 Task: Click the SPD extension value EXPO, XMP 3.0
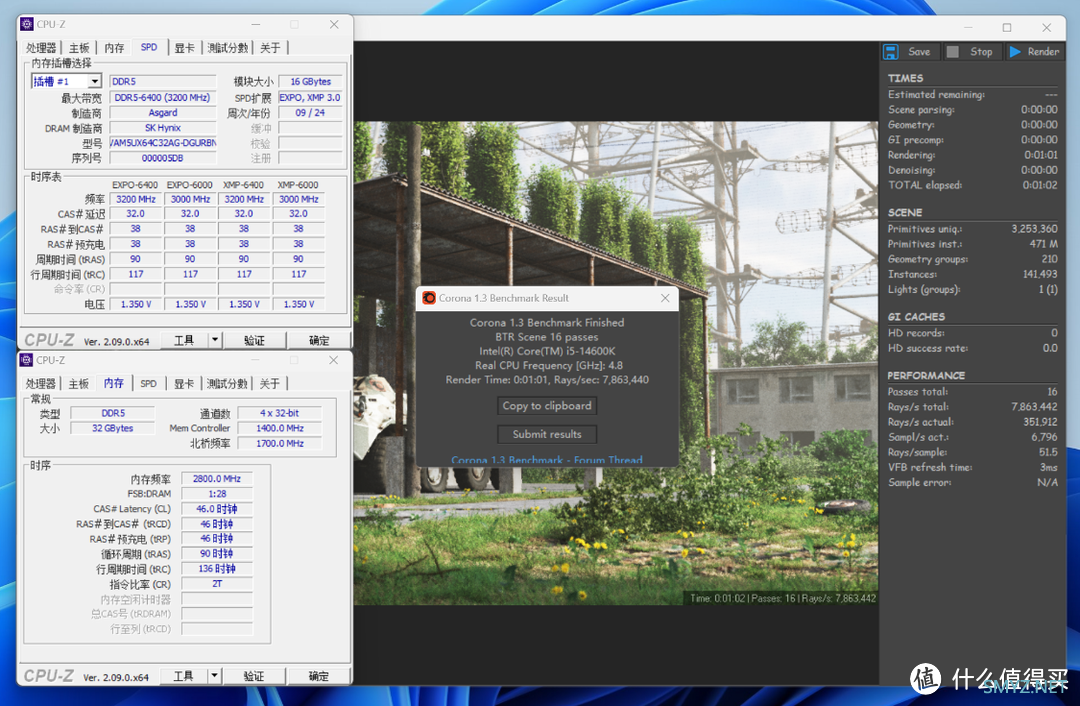coord(311,98)
